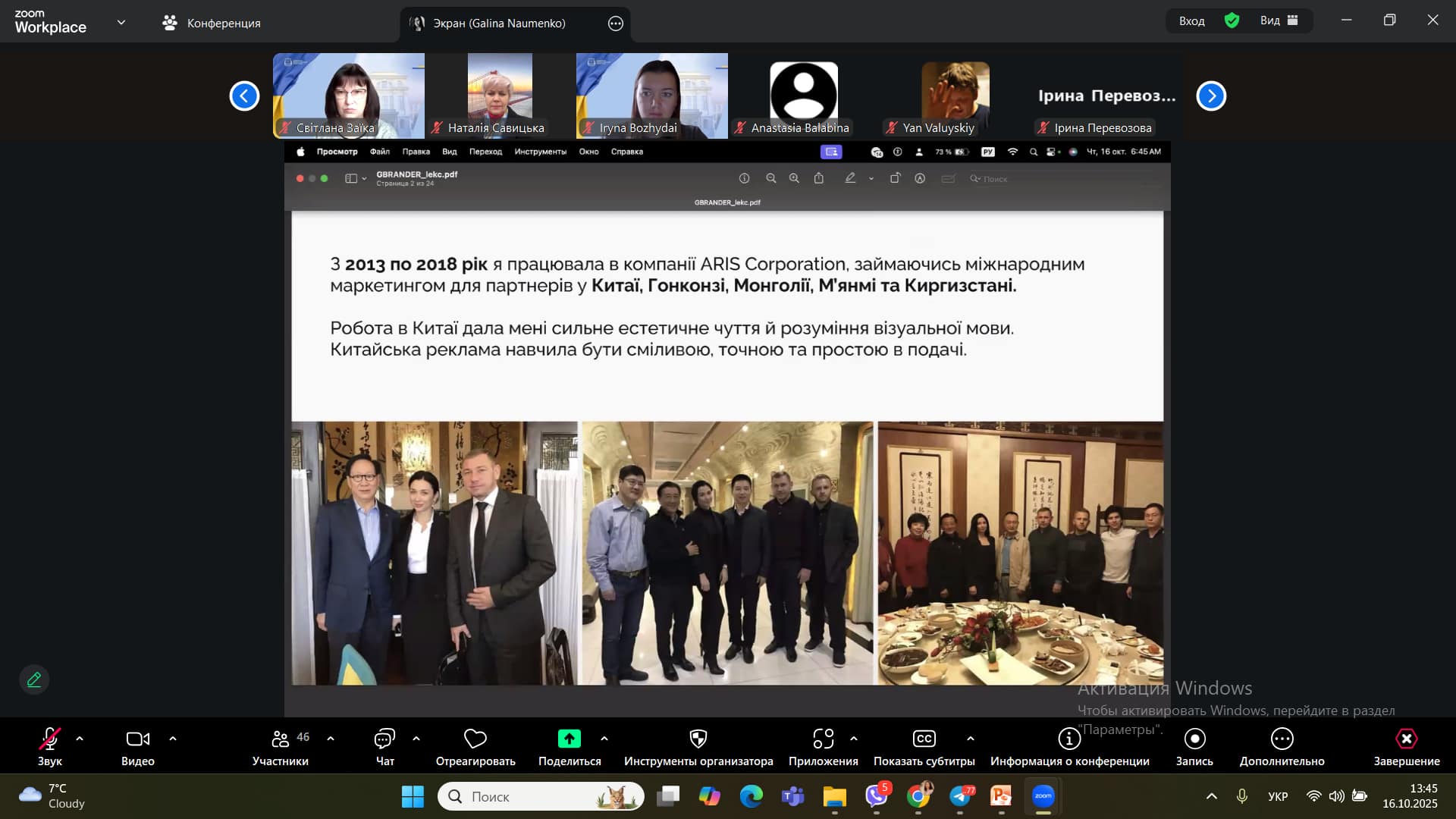Viewport: 1456px width, 819px height.
Task: Click the green Поделиться share screen button
Action: click(569, 739)
